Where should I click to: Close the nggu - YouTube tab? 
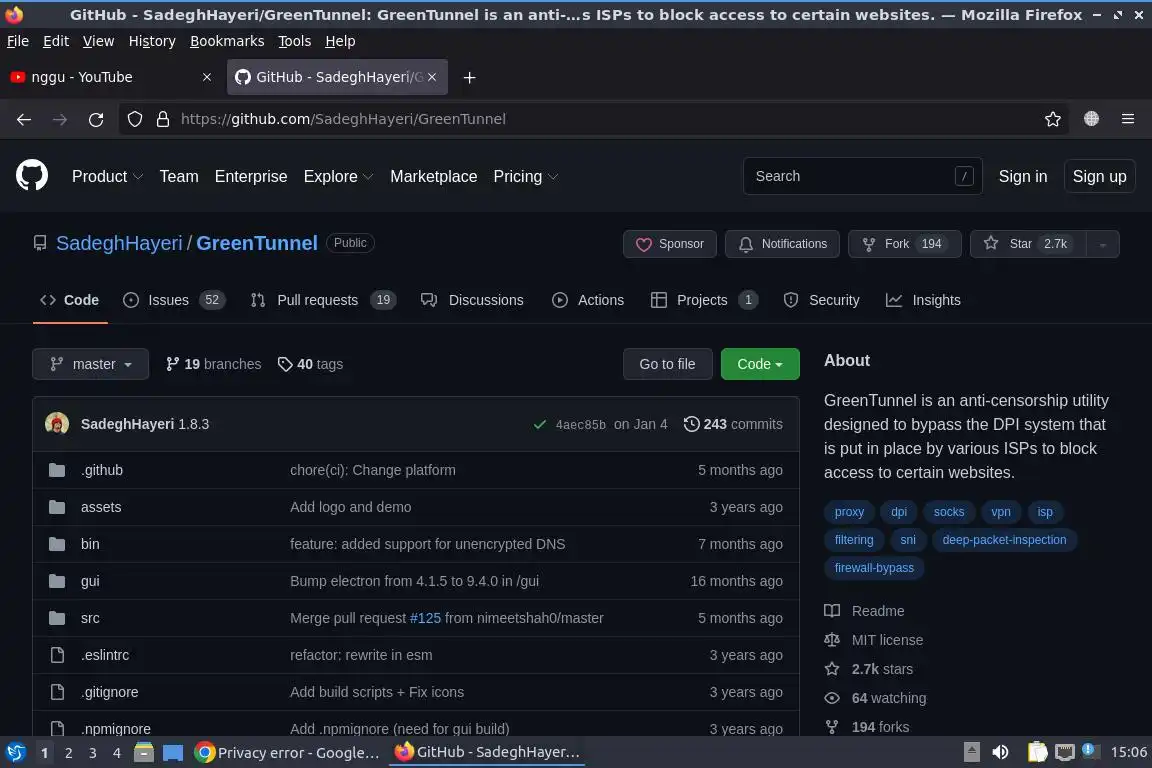tap(207, 77)
